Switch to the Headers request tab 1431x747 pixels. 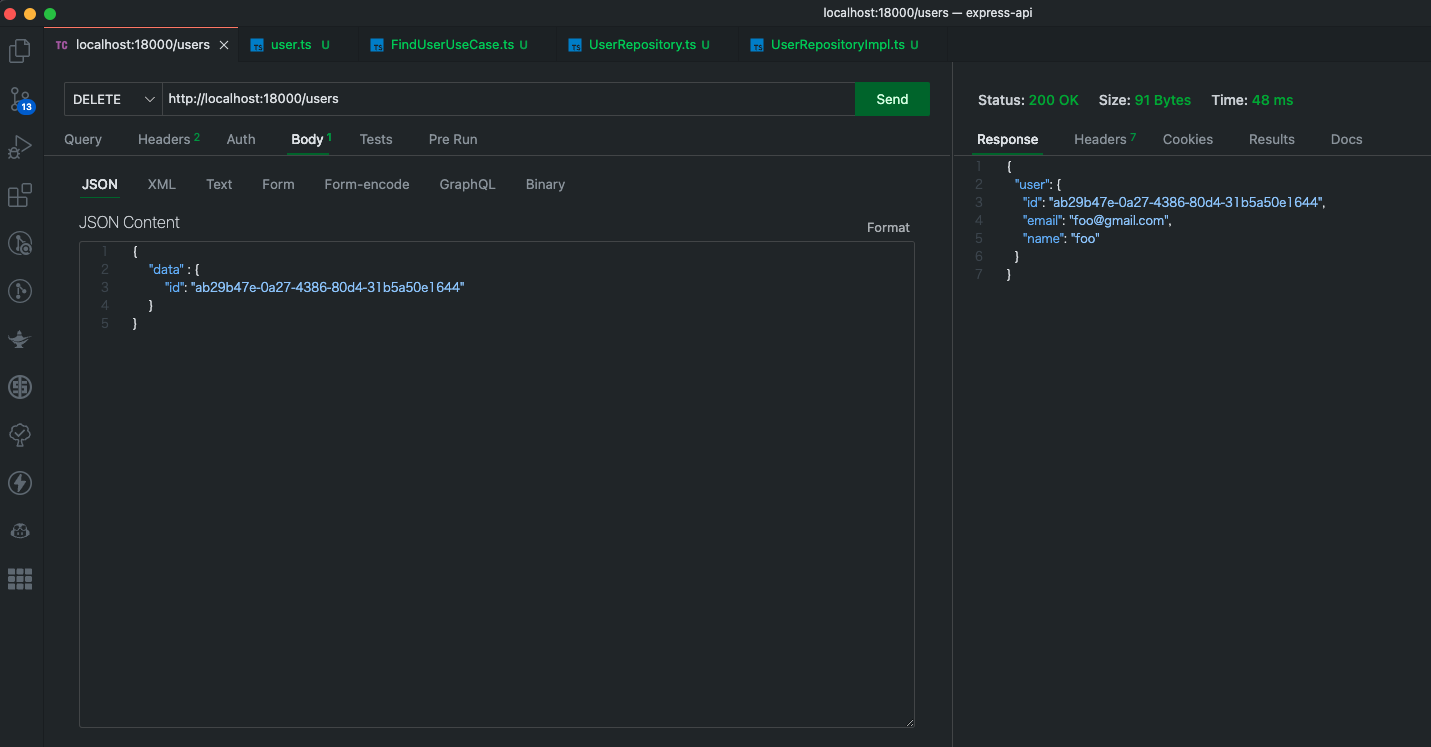(x=164, y=139)
